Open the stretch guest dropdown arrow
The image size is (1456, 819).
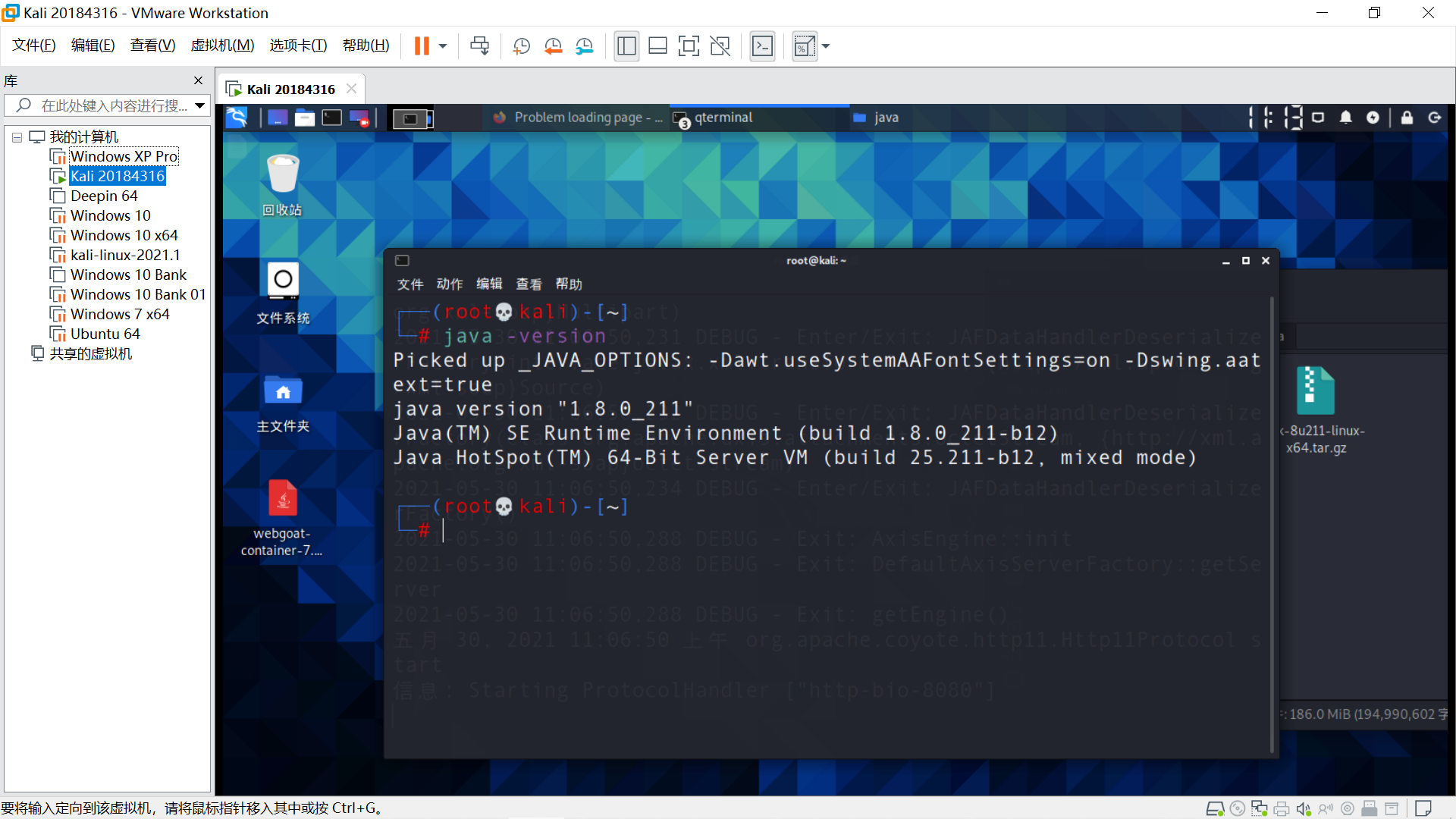(826, 46)
